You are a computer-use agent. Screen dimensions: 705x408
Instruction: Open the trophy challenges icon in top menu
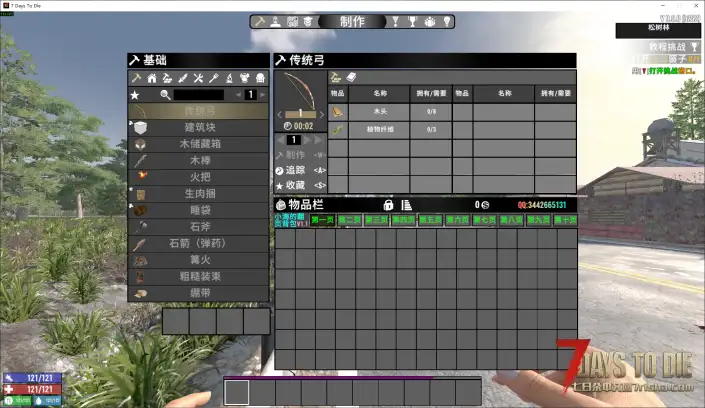click(x=412, y=22)
